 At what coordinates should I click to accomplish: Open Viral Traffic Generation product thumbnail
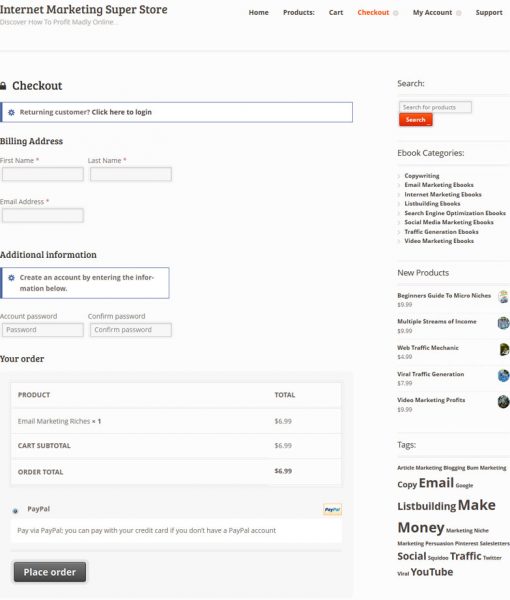(503, 375)
